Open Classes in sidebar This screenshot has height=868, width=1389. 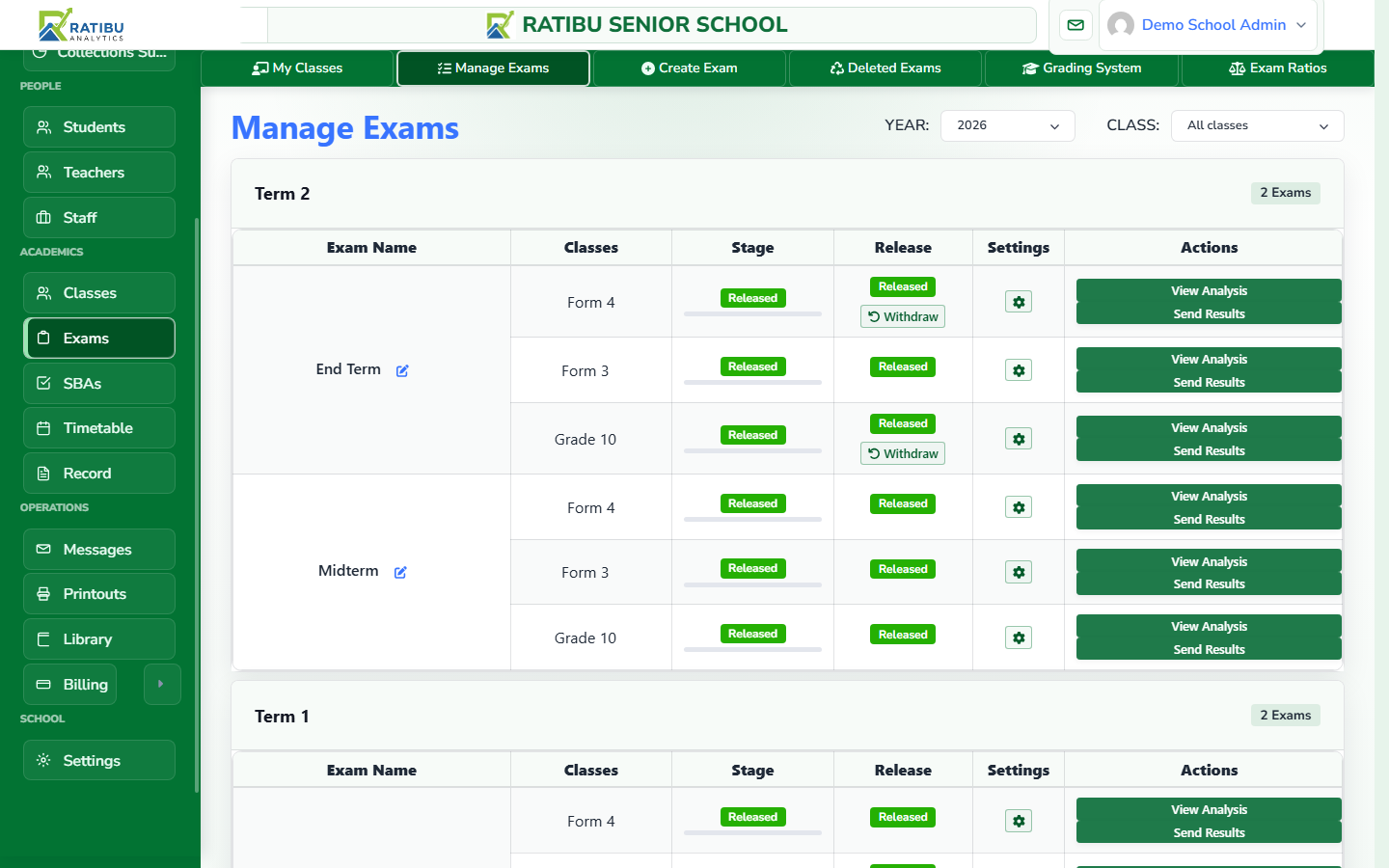point(99,293)
